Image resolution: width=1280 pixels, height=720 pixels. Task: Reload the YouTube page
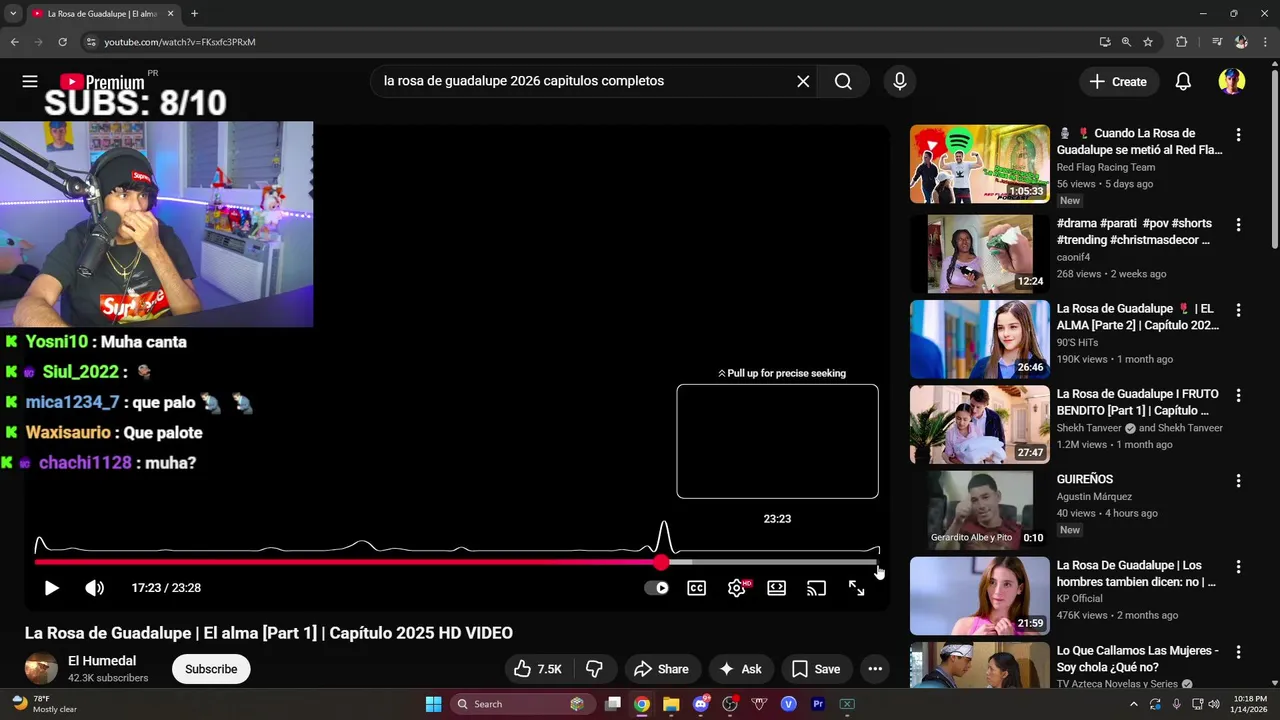coord(62,42)
